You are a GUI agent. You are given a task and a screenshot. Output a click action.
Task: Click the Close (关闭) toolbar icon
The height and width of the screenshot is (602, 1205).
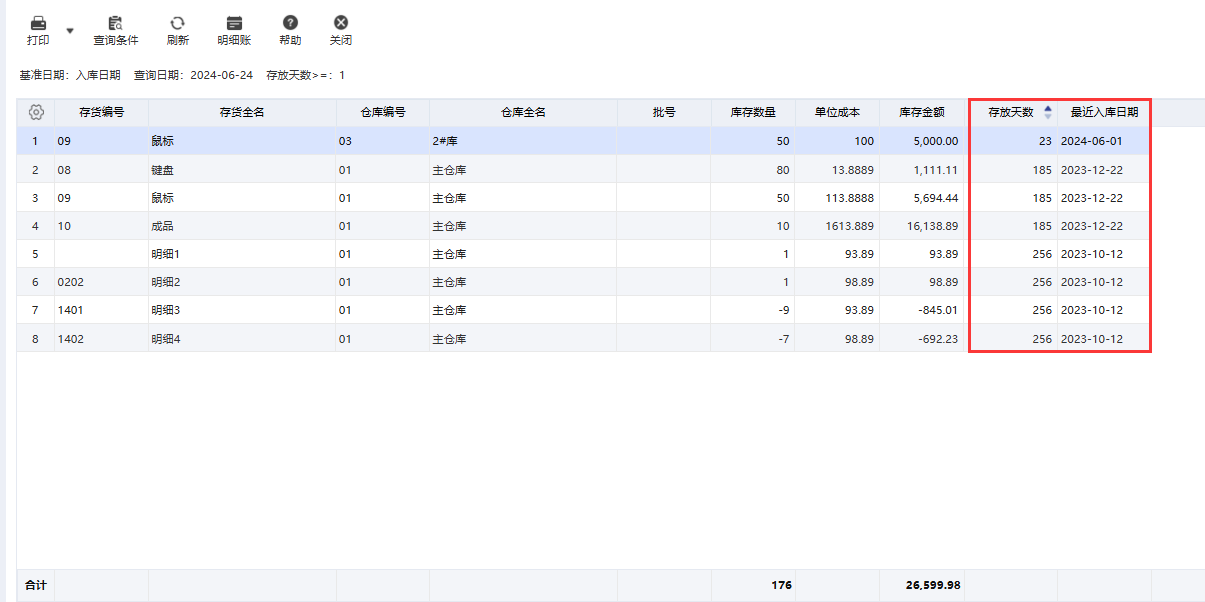point(341,23)
